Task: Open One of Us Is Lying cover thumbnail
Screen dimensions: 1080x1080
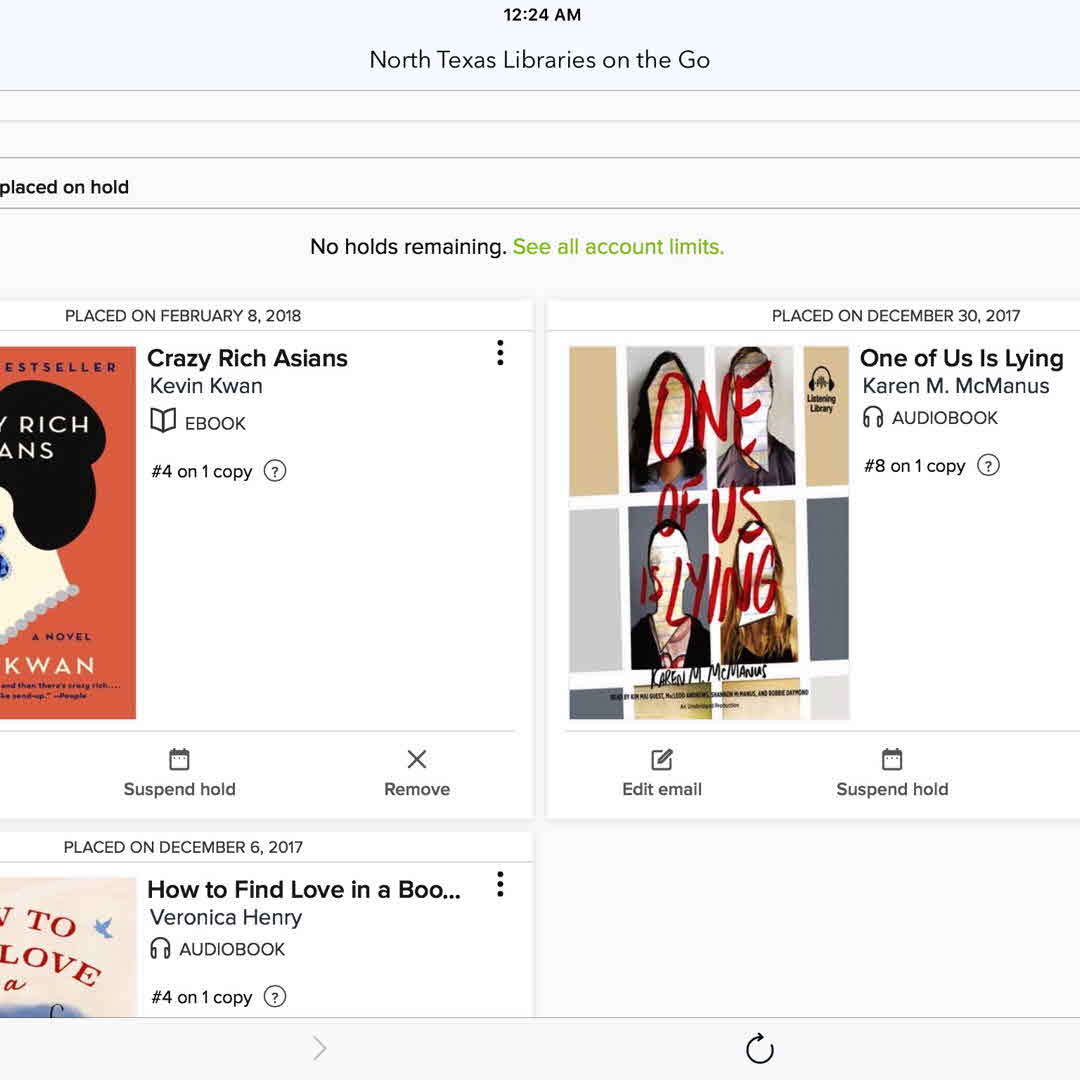Action: (709, 533)
